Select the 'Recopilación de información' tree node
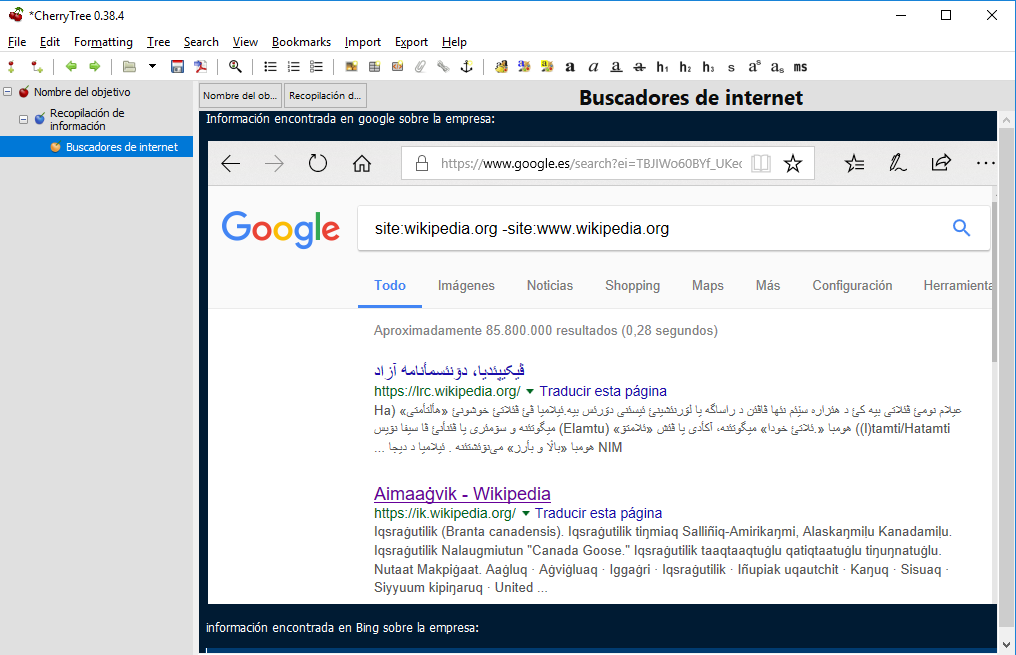 pos(87,119)
